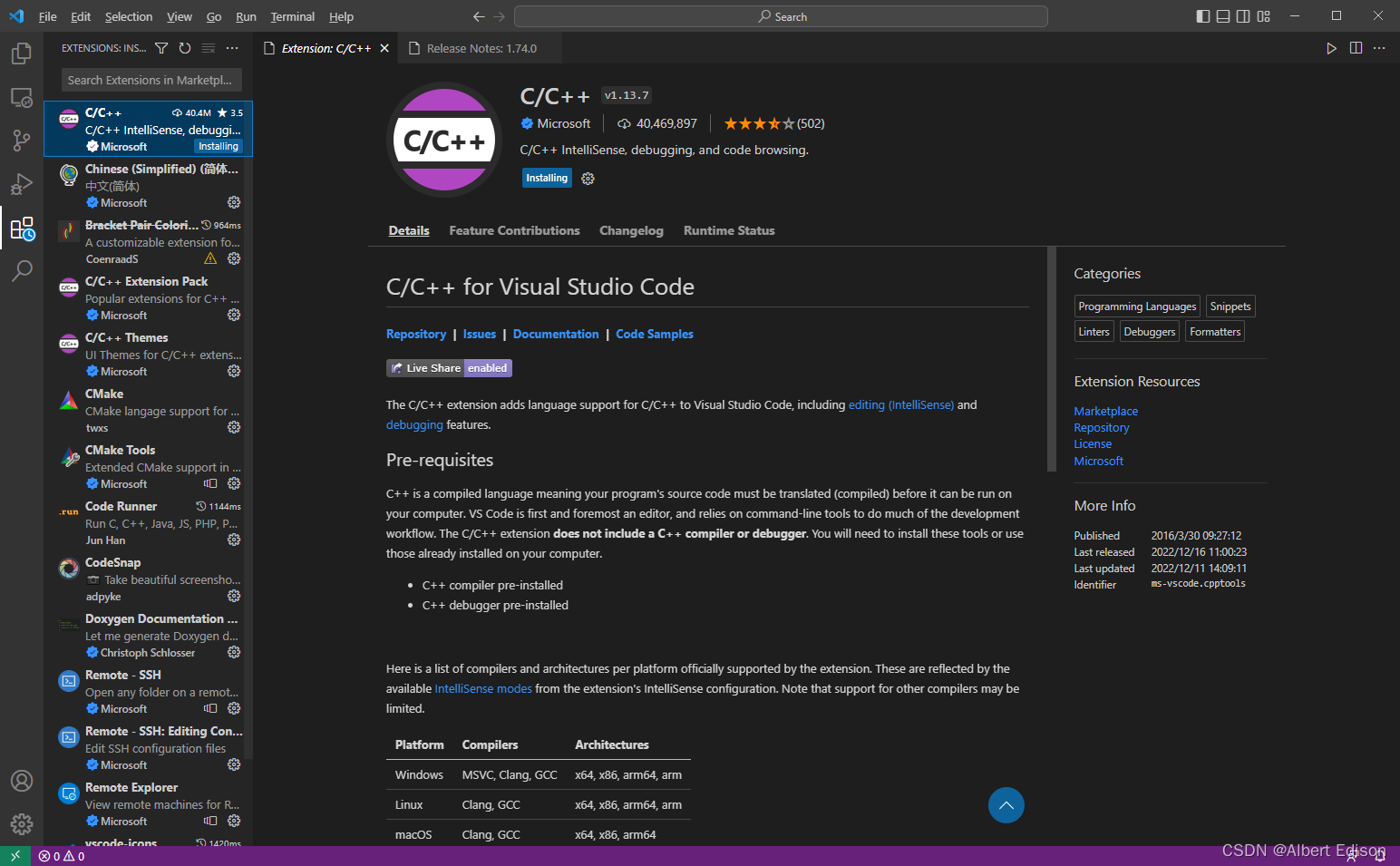Split the editor right
This screenshot has height=866, width=1400.
pos(1356,48)
